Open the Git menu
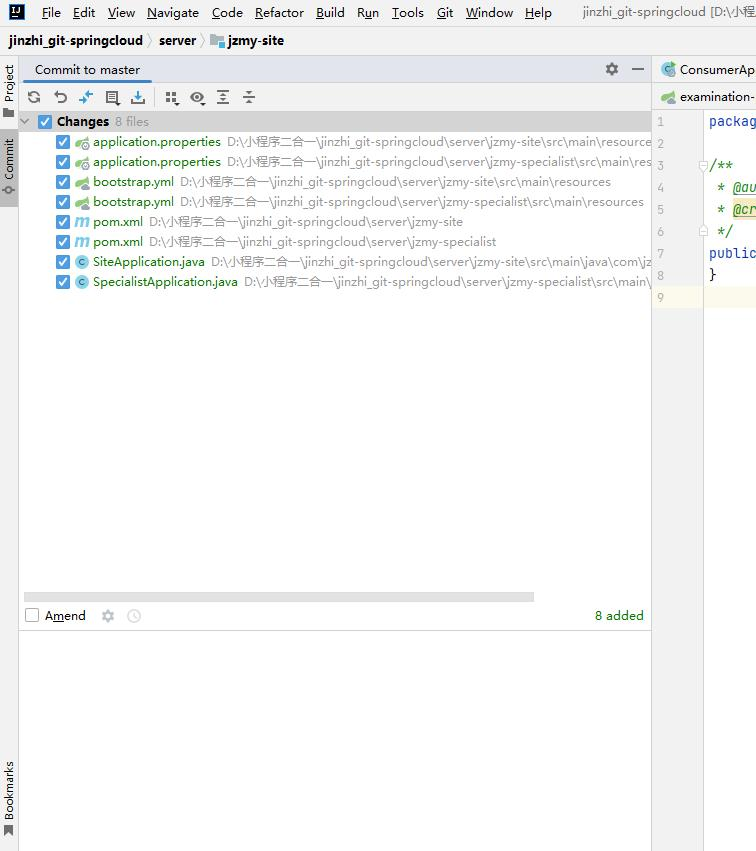This screenshot has width=756, height=851. (x=445, y=12)
